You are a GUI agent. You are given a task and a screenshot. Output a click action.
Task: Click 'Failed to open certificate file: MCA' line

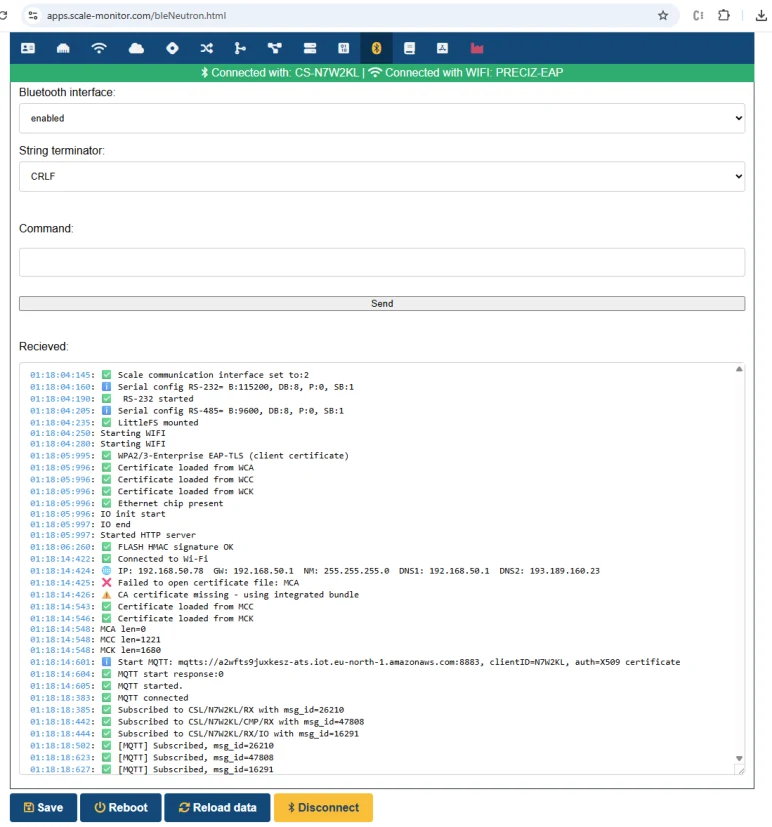tap(165, 583)
